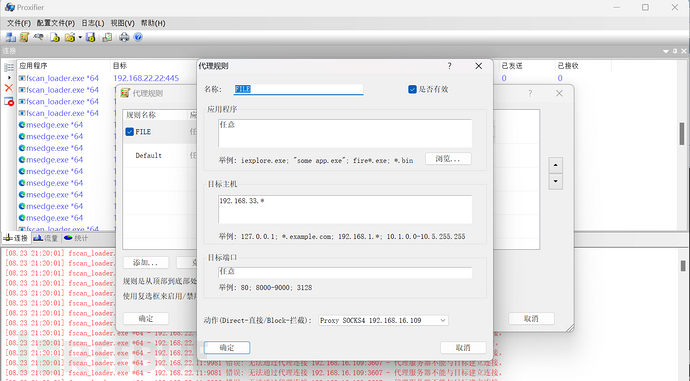The width and height of the screenshot is (690, 381).
Task: Switch to the 流量 tab
Action: 46,238
